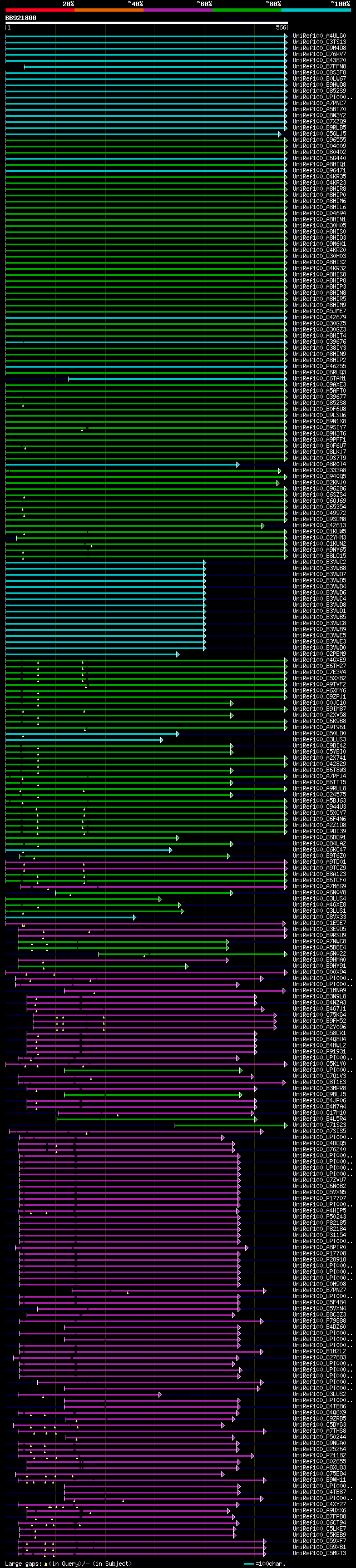
Task: Select the UniRef100_B8LQ15 label
Action: (x=319, y=556)
